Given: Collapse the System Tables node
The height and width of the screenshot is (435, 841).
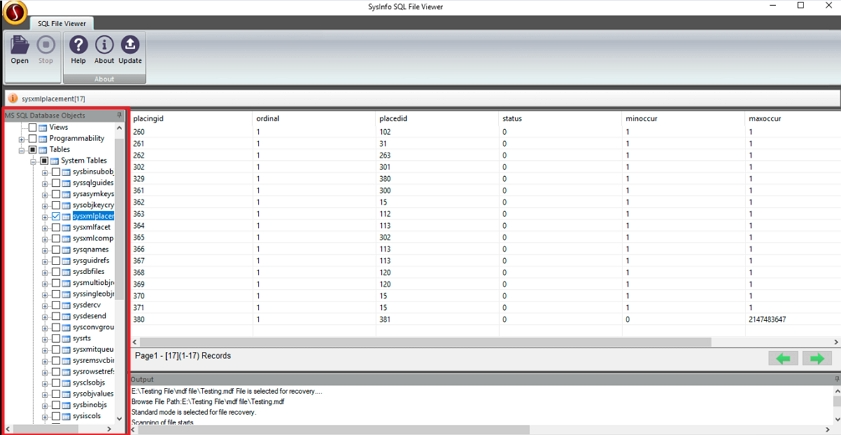Looking at the screenshot, I should (33, 161).
